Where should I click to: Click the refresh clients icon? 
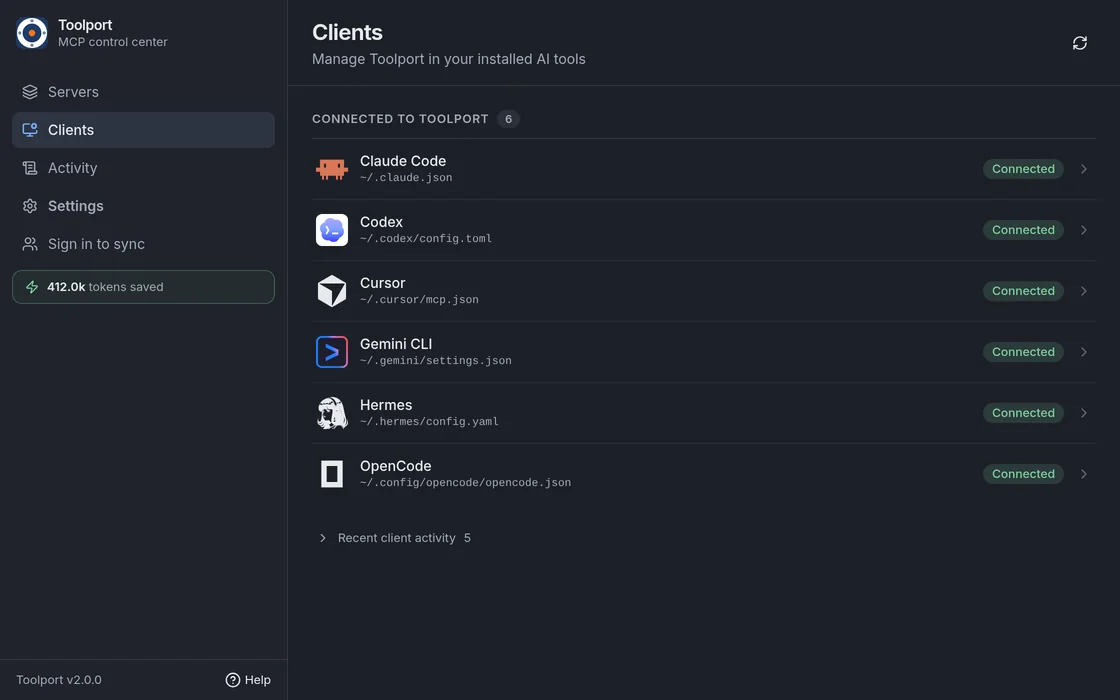tap(1080, 43)
